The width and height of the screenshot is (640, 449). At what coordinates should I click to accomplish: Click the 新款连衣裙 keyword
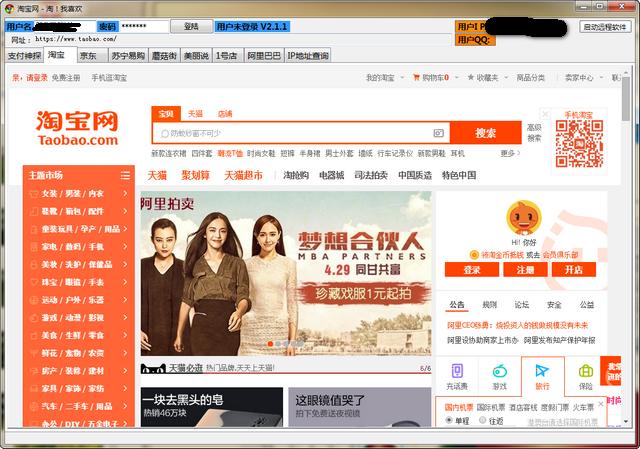click(169, 153)
